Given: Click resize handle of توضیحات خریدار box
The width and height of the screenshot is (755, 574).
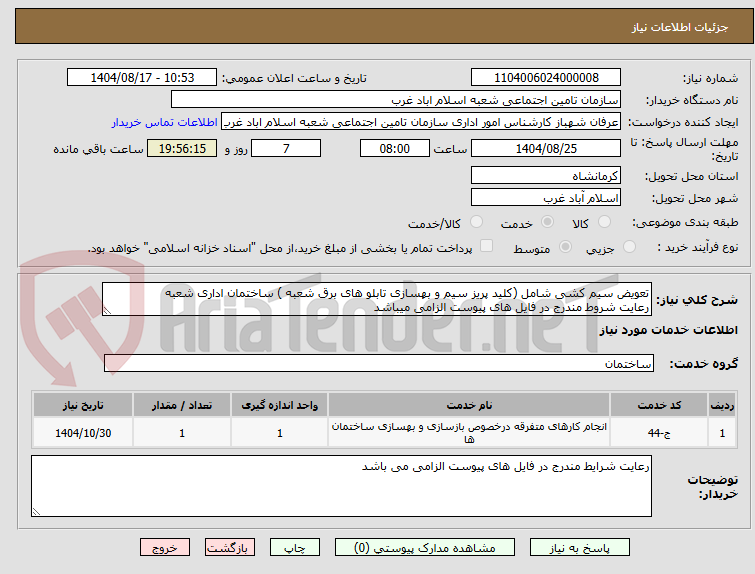Looking at the screenshot, I should point(36,511).
